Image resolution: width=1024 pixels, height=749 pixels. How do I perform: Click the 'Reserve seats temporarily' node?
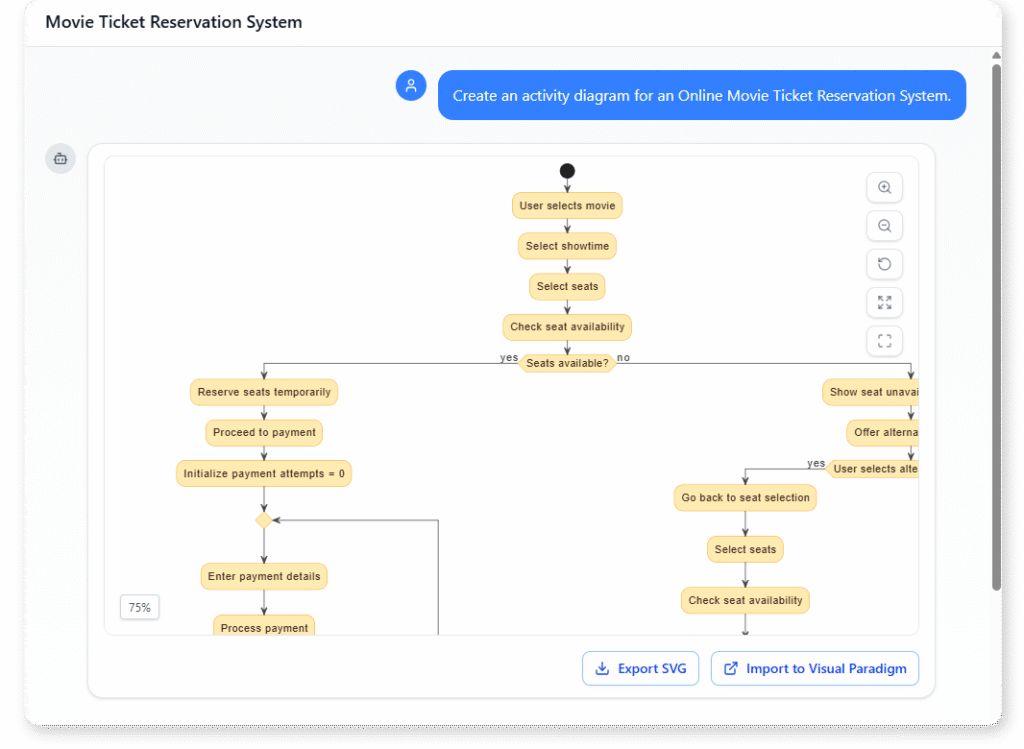tap(263, 392)
